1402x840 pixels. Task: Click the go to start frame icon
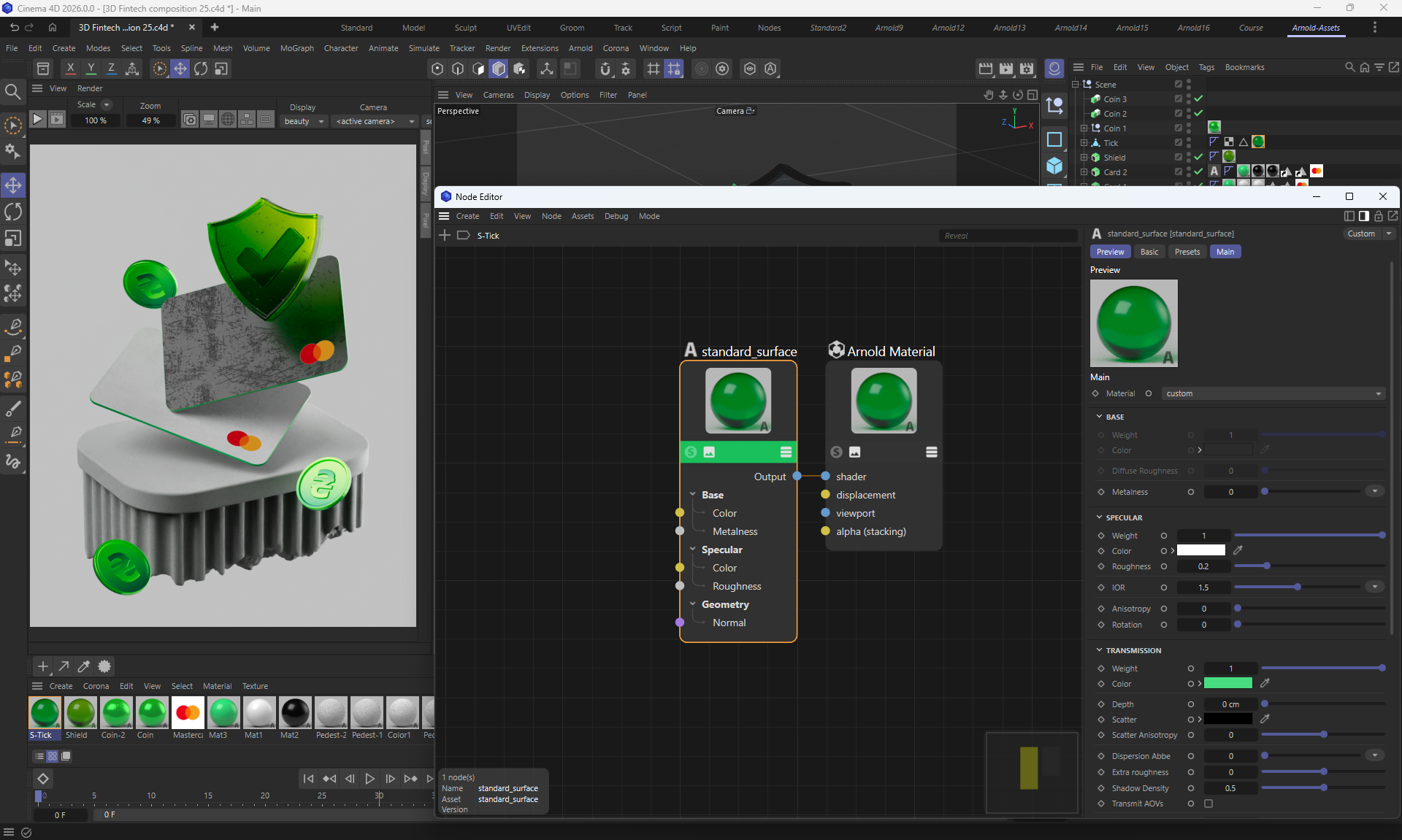309,779
